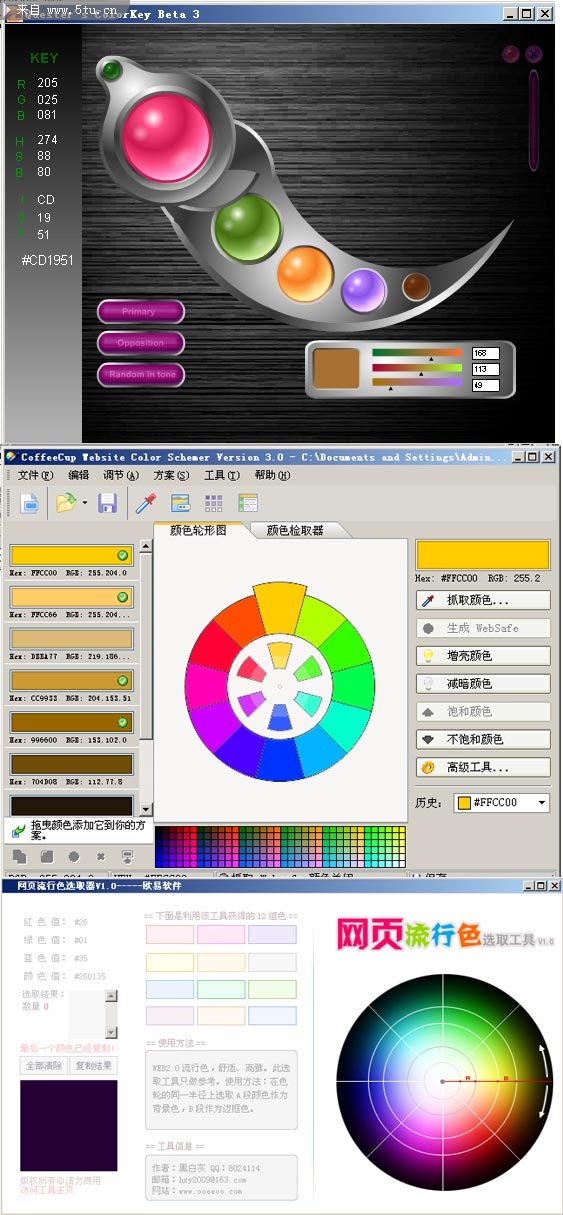This screenshot has width=563, height=1215.
Task: Switch to the 颜色轮形图 tab
Action: pyautogui.click(x=199, y=530)
